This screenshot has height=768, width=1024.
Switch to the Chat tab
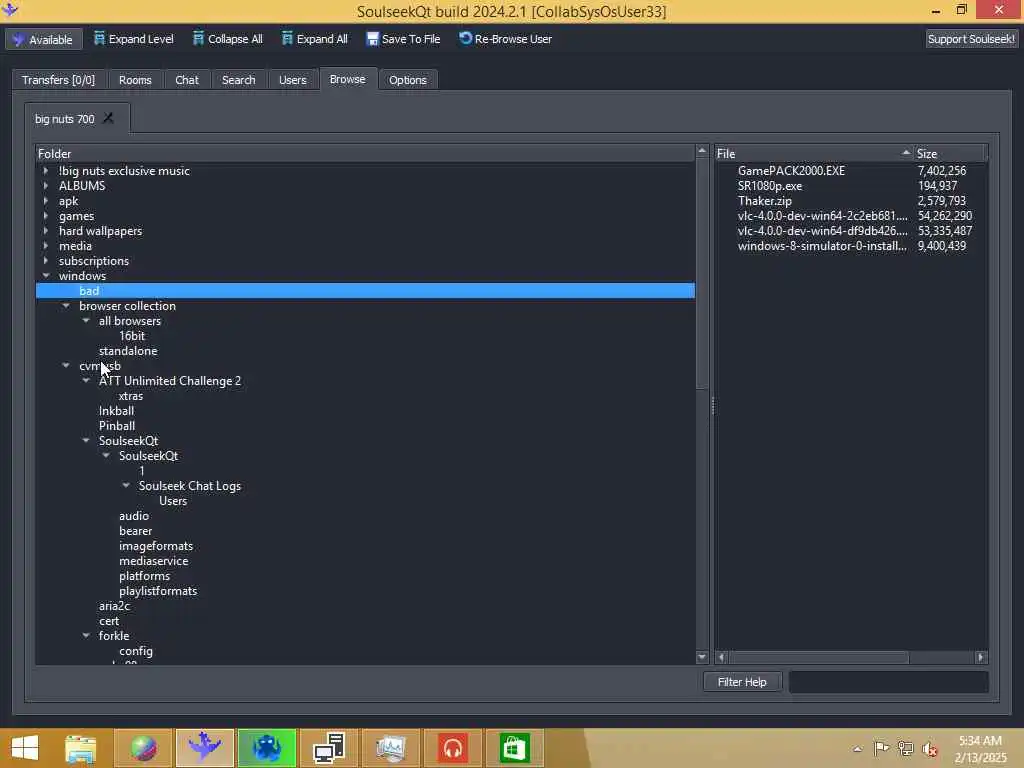187,80
